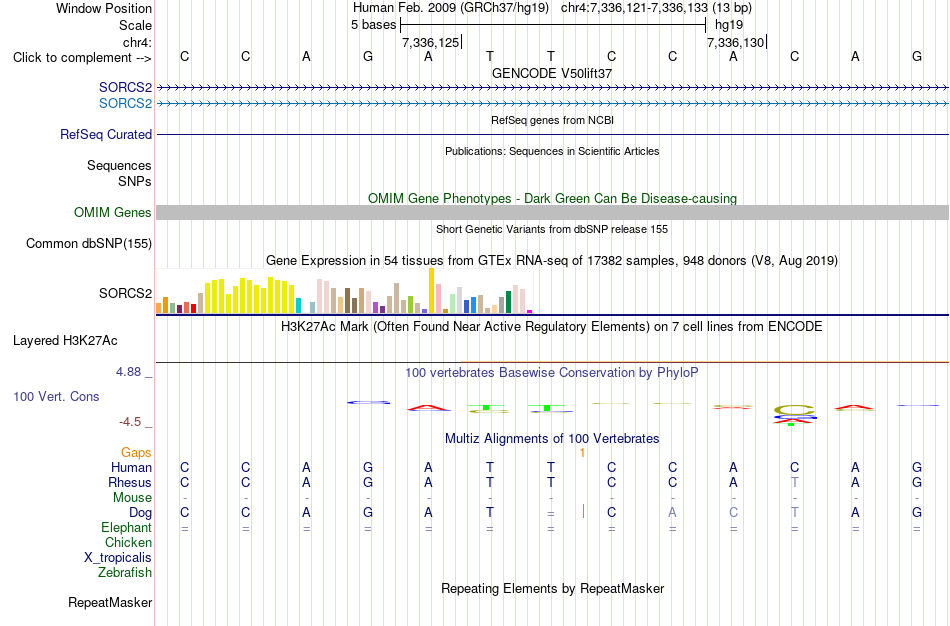Open the Common dbSNP(155) track label
The image size is (950, 626).
coord(89,244)
